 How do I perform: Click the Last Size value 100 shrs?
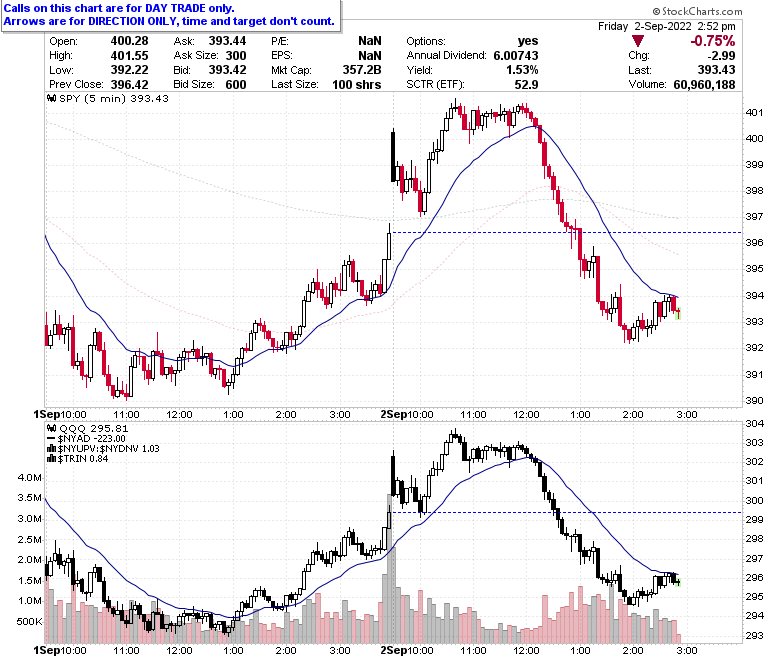point(357,85)
